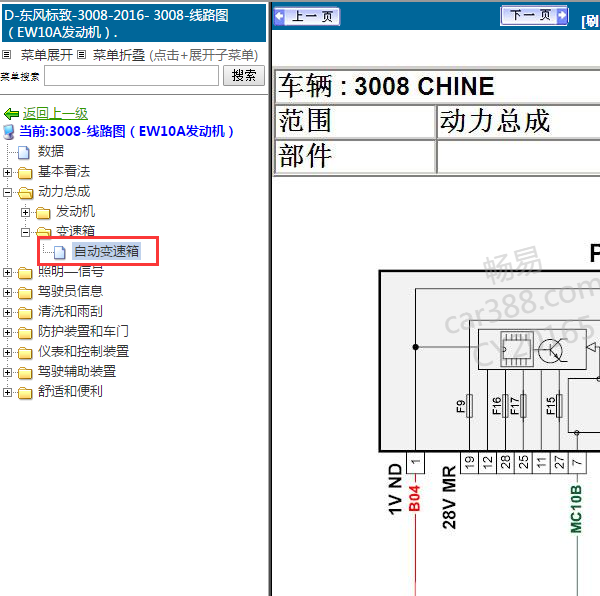Expand the 照明—信号 folder
The height and width of the screenshot is (596, 600).
pyautogui.click(x=7, y=272)
